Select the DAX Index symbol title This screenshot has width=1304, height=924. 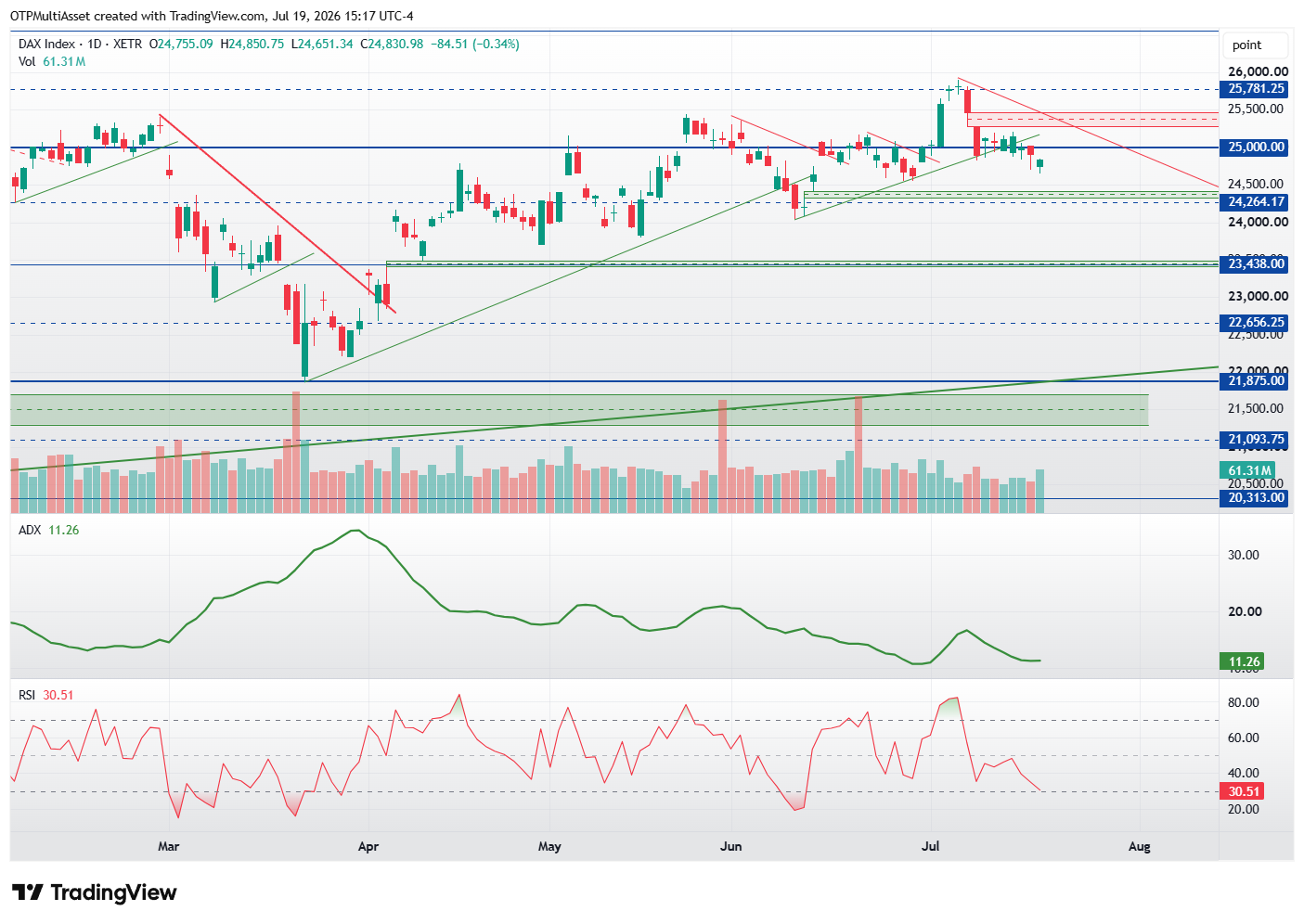coord(47,44)
